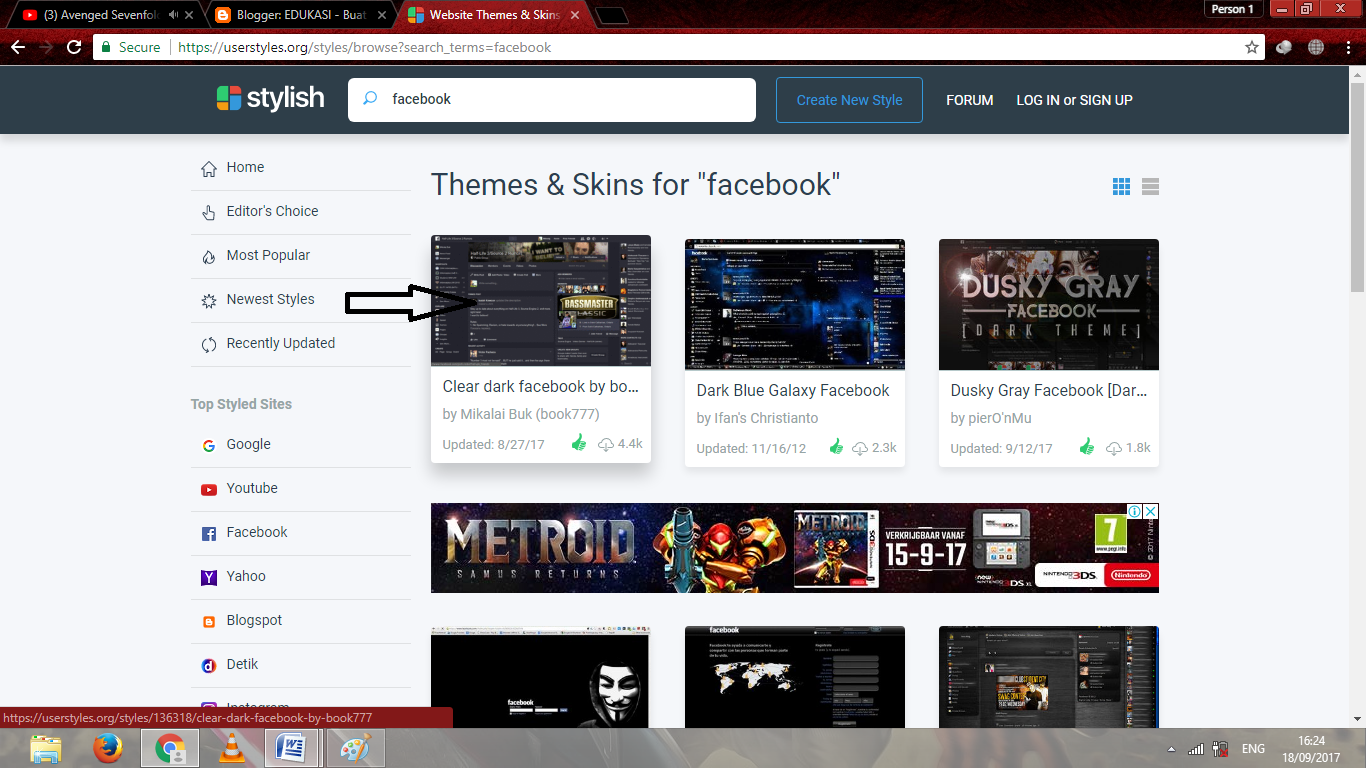
Task: Click the Stylish logo in header
Action: click(x=270, y=98)
